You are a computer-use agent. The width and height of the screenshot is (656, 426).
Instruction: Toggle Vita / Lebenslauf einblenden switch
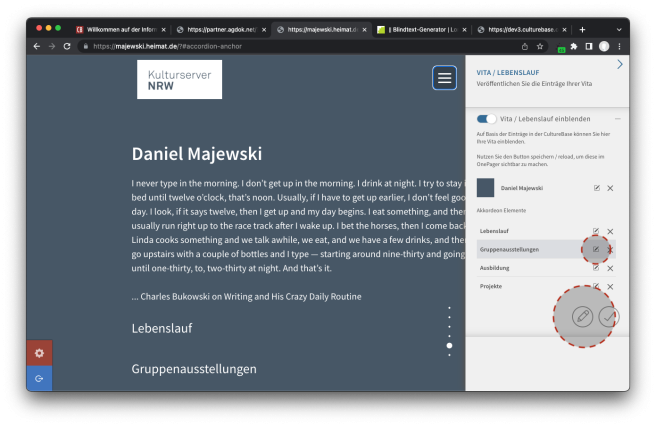click(x=487, y=118)
